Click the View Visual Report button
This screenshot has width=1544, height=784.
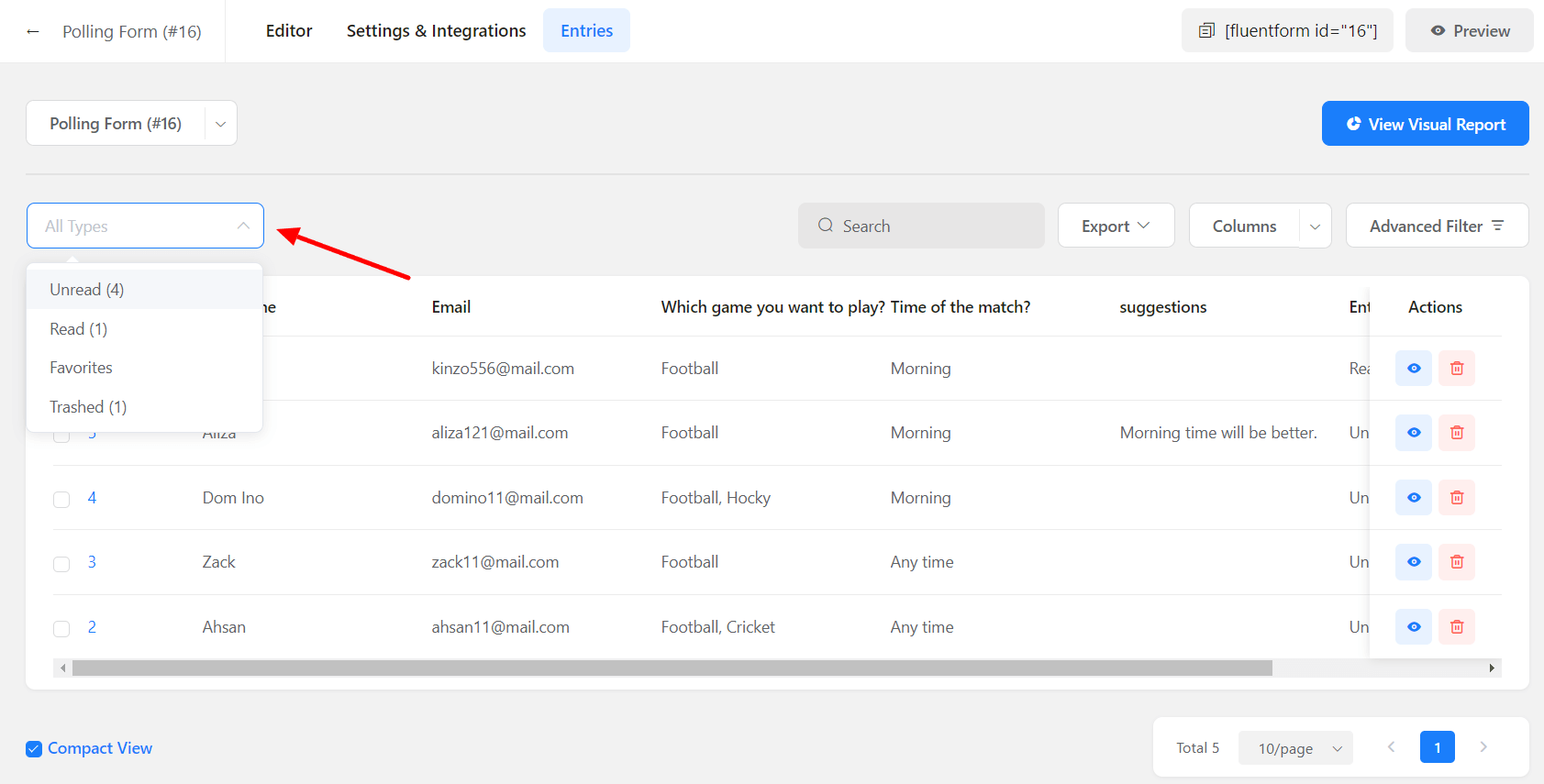point(1425,124)
